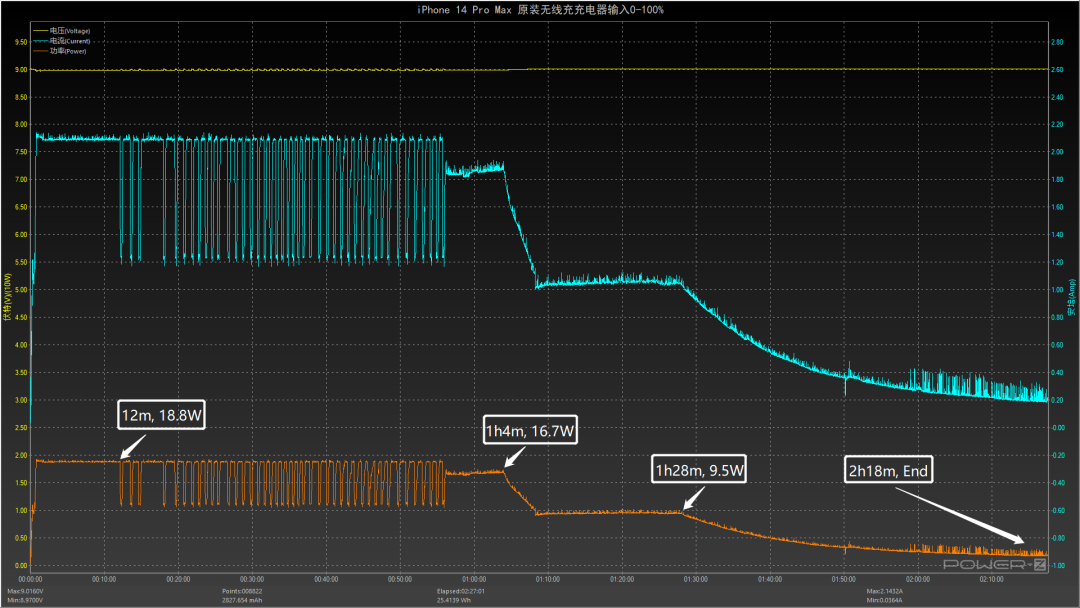
Task: Click the 01:00:00 time axis label
Action: pos(474,579)
